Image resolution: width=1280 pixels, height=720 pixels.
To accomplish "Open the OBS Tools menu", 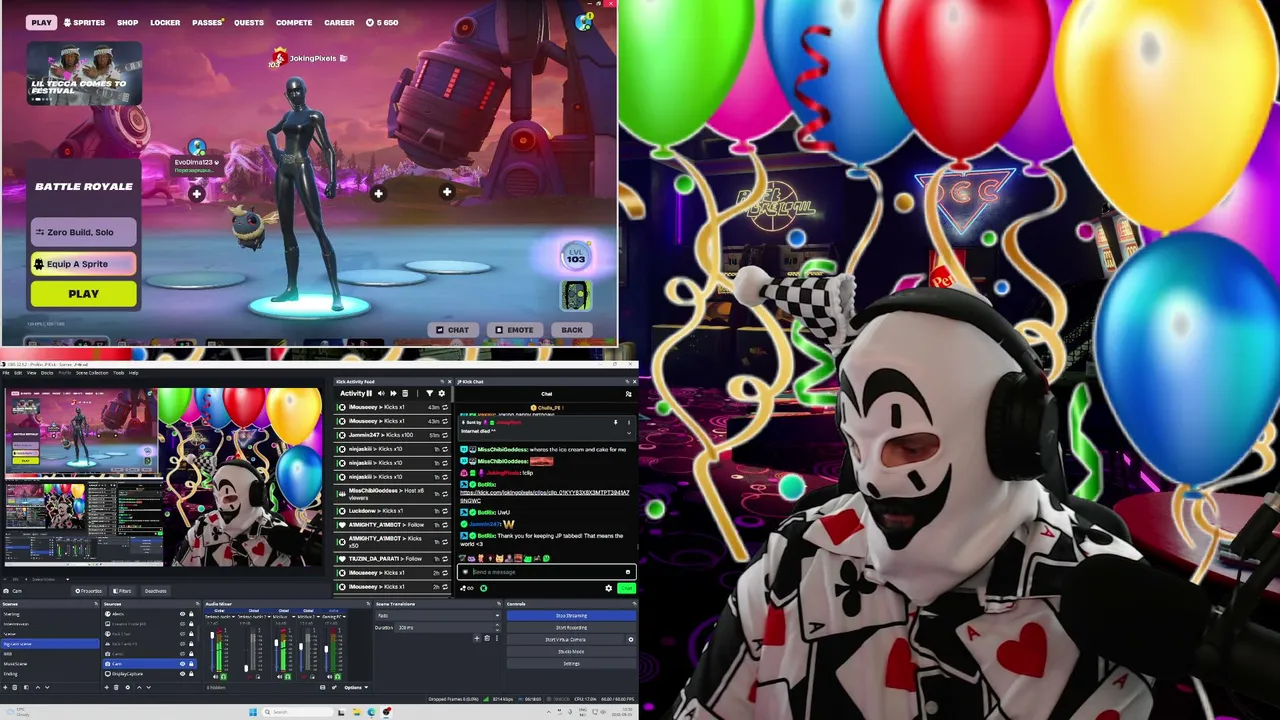I will pos(118,373).
